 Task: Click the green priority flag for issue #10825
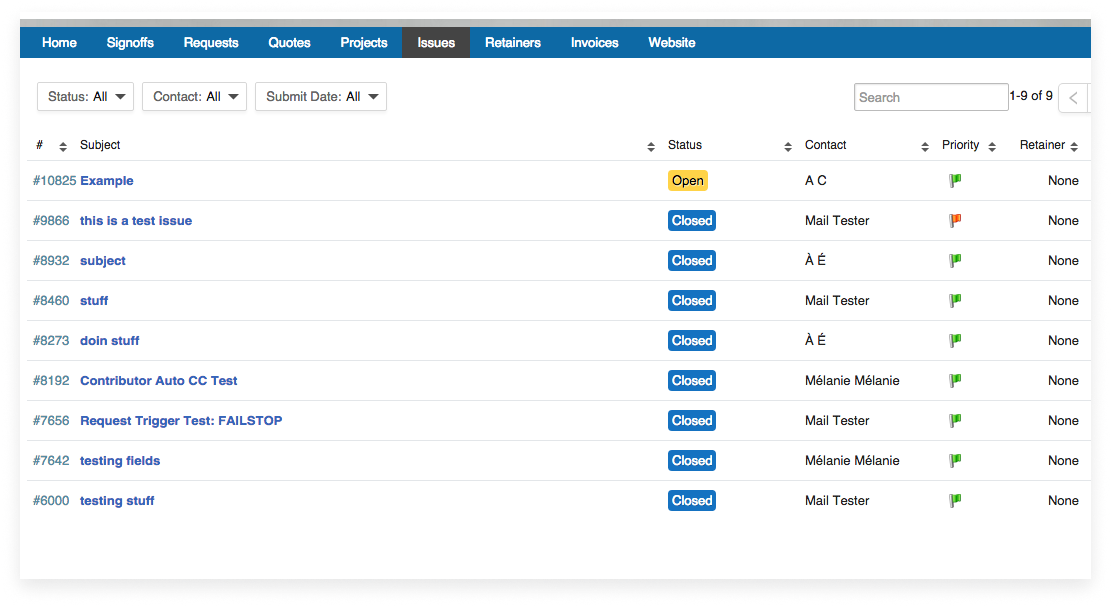[x=955, y=180]
